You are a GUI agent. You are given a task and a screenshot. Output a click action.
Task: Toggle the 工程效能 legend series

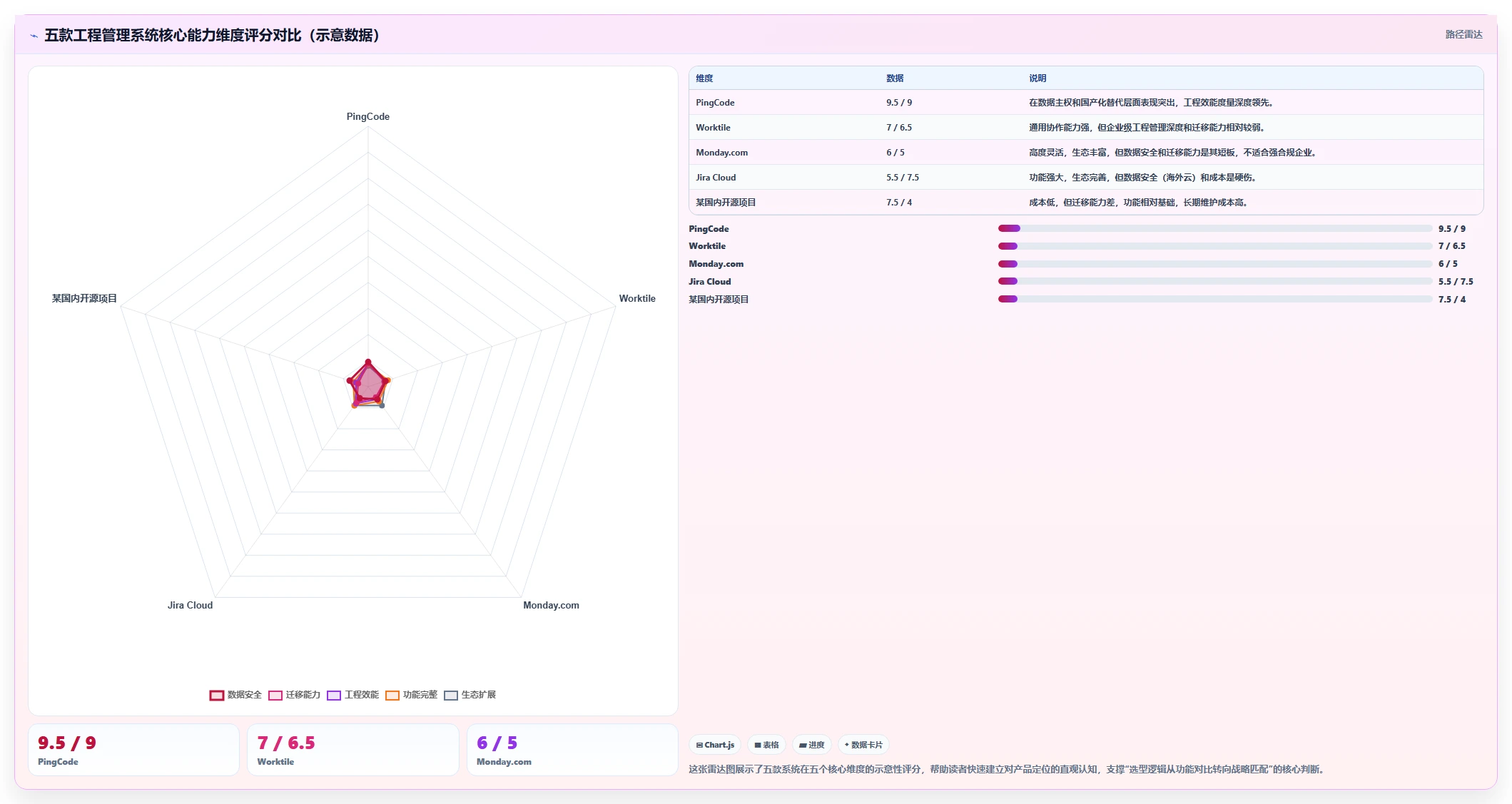tap(352, 695)
